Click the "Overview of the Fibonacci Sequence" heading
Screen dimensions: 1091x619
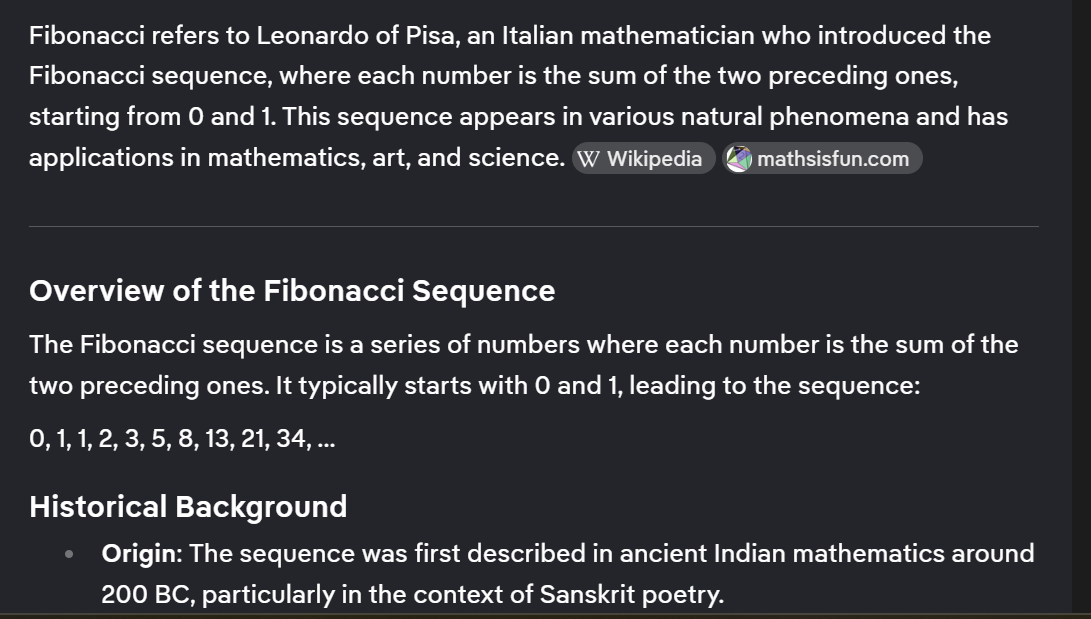[x=292, y=291]
